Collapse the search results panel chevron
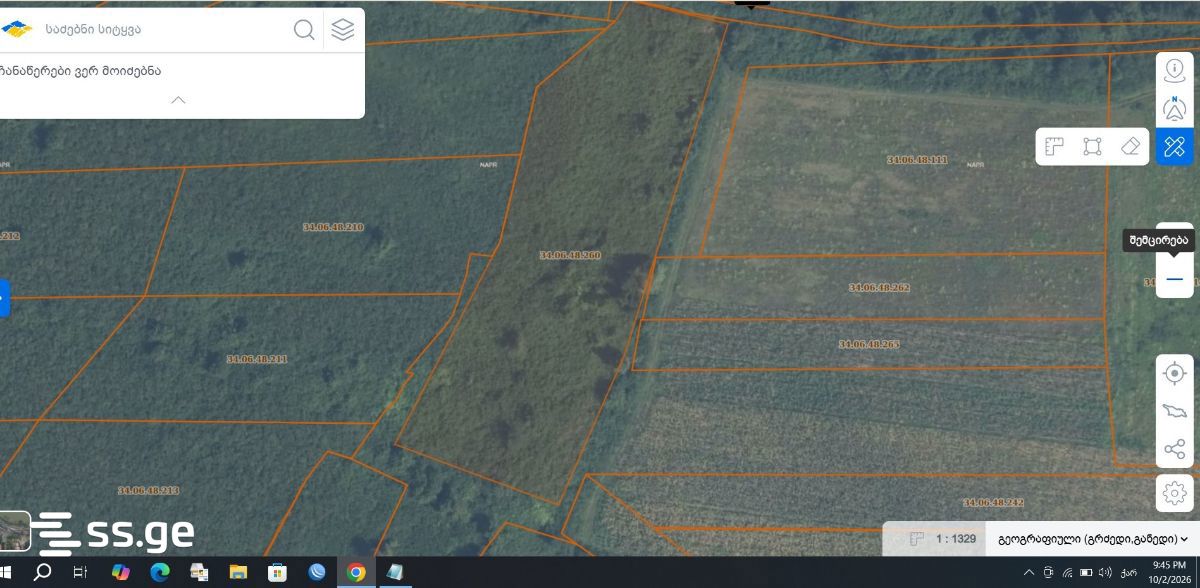The image size is (1200, 588). [178, 100]
